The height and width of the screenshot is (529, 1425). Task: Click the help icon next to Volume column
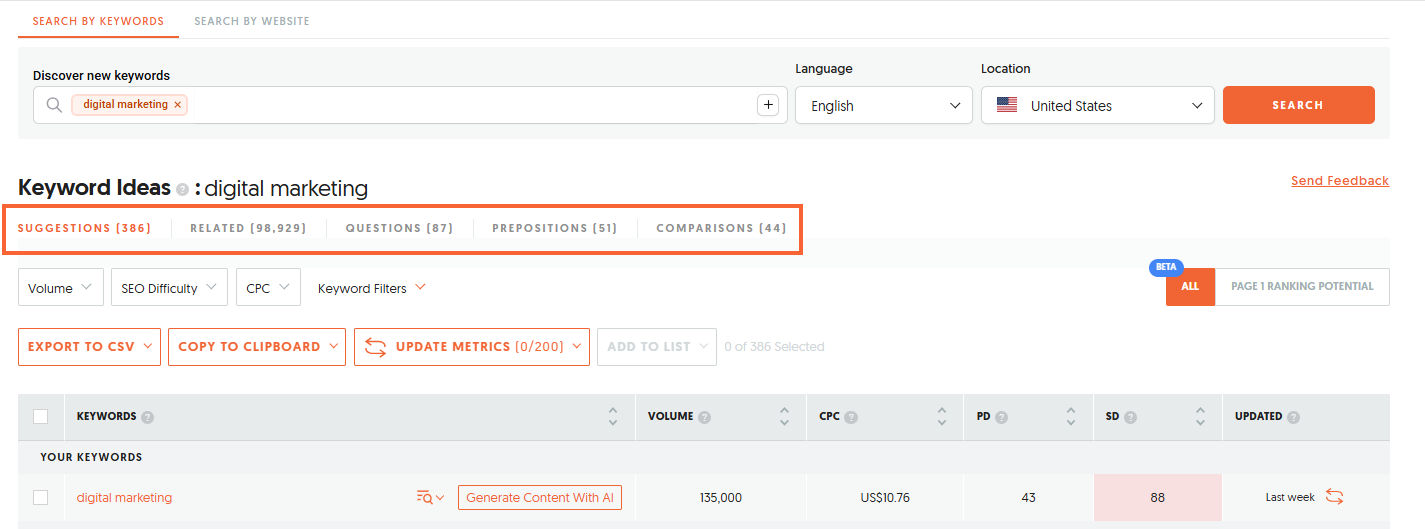(x=704, y=417)
